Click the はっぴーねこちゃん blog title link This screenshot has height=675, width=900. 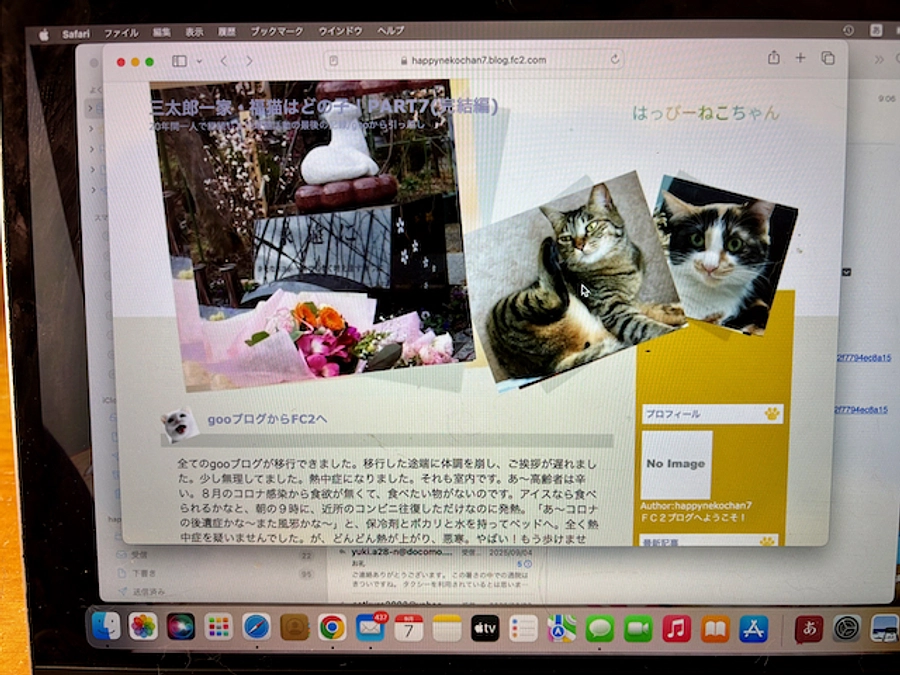705,113
